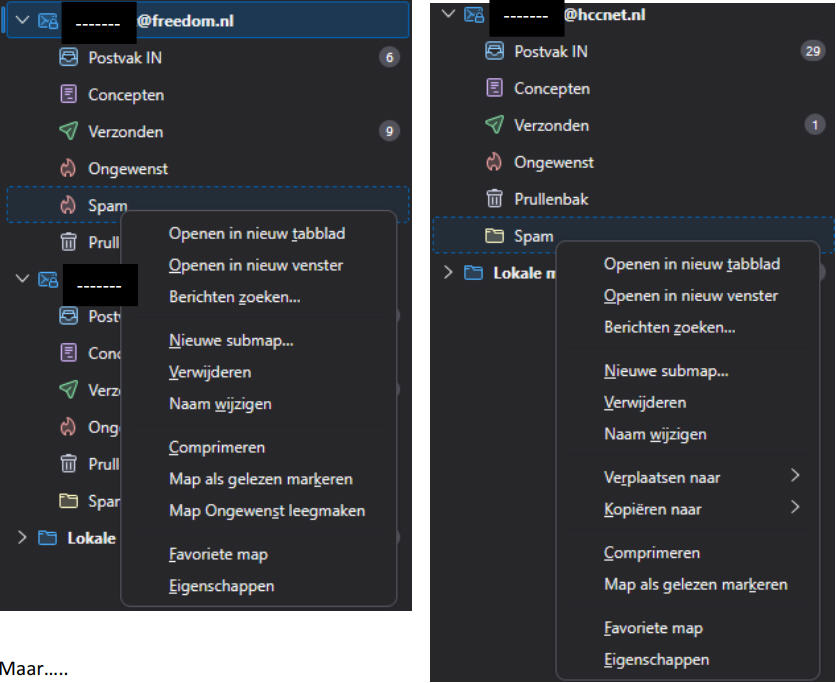Click the hccnet.nl Prullenbak trash icon
836x683 pixels.
494,199
